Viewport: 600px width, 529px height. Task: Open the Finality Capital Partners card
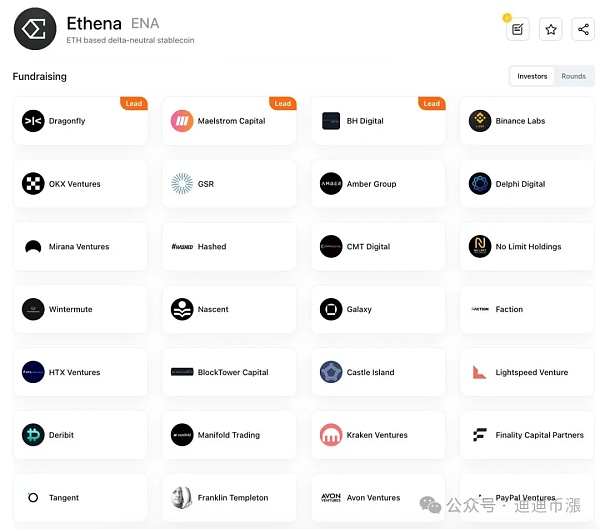click(527, 435)
